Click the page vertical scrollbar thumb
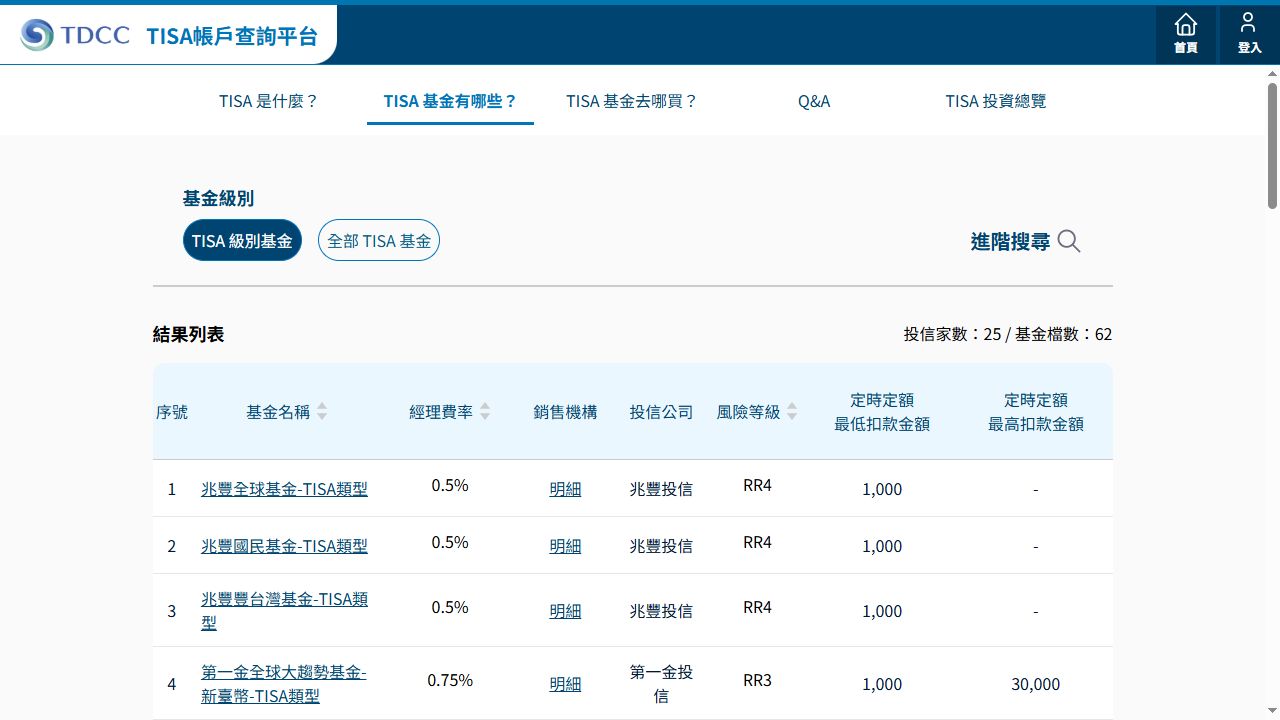 [x=1272, y=146]
